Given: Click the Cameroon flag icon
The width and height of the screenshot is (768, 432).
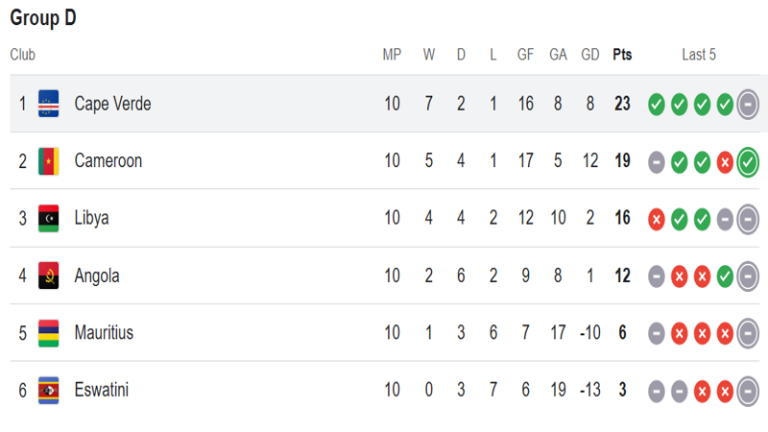Looking at the screenshot, I should tap(48, 161).
